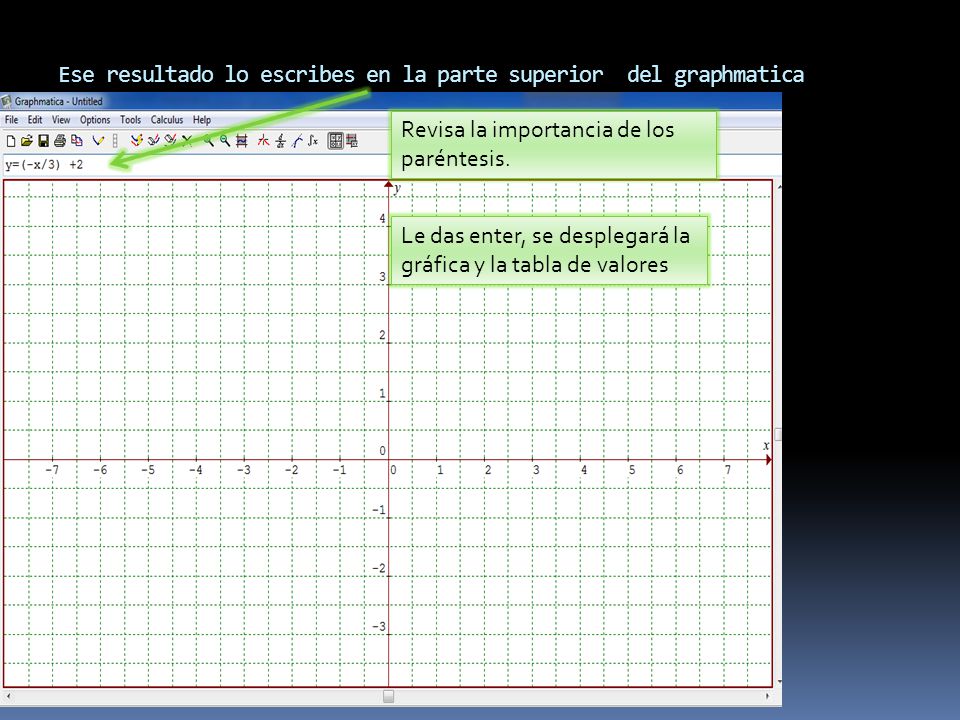Click the Redraw all graphs icon
Screen dimensions: 960x720
pyautogui.click(x=137, y=141)
